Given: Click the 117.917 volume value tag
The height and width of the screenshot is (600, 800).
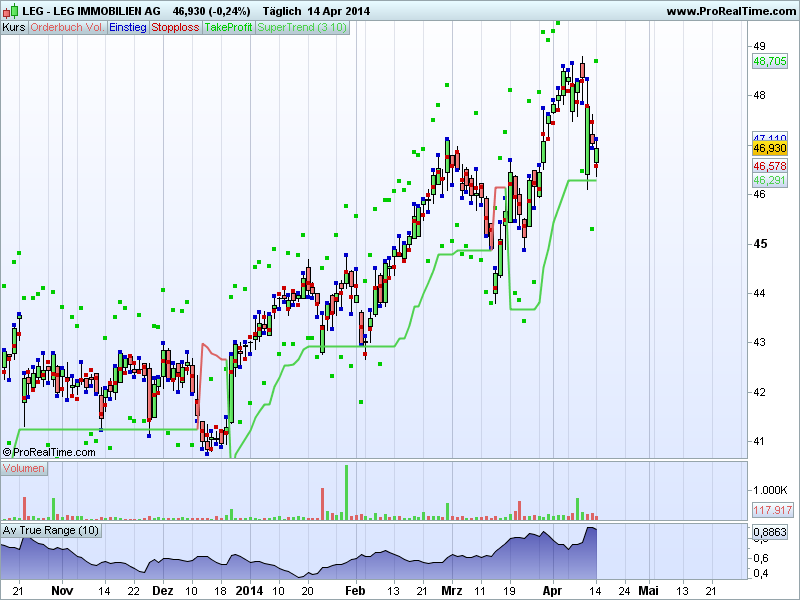Looking at the screenshot, I should (x=770, y=510).
